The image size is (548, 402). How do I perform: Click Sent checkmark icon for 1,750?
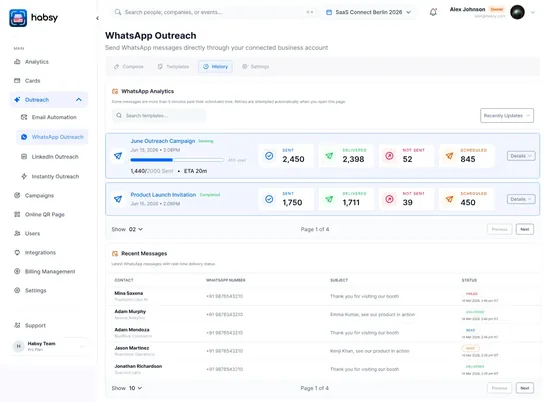pyautogui.click(x=269, y=199)
